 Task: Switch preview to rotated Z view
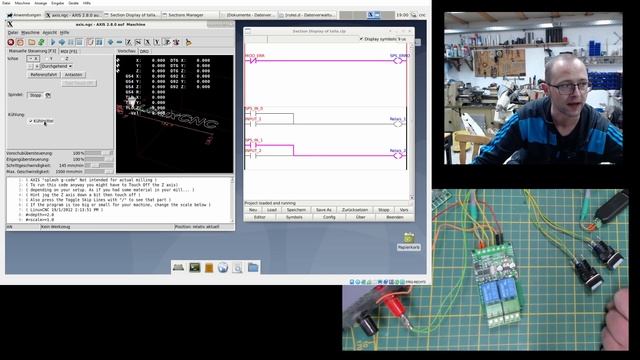138,42
